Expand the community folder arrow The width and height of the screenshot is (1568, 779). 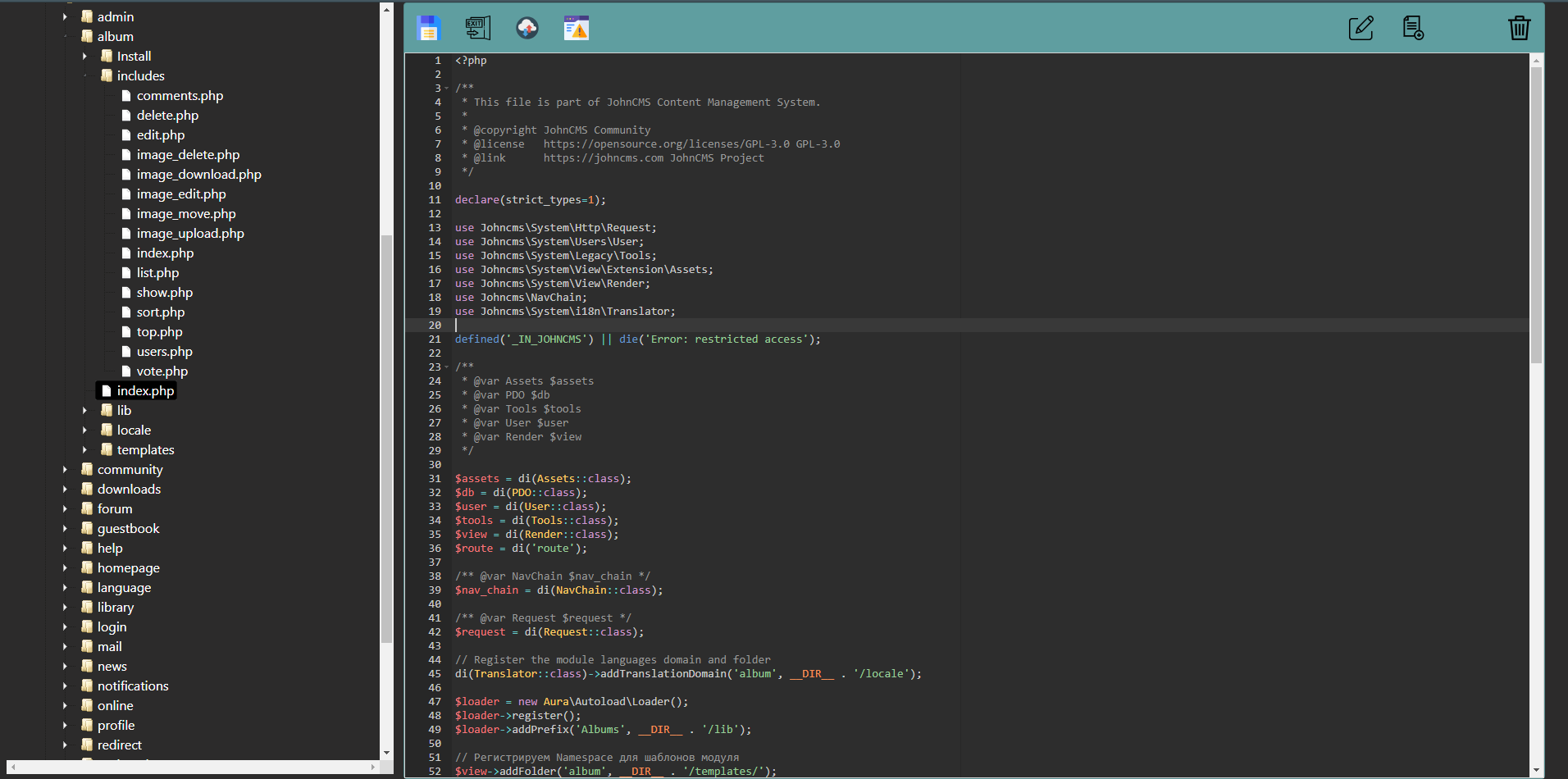click(66, 469)
